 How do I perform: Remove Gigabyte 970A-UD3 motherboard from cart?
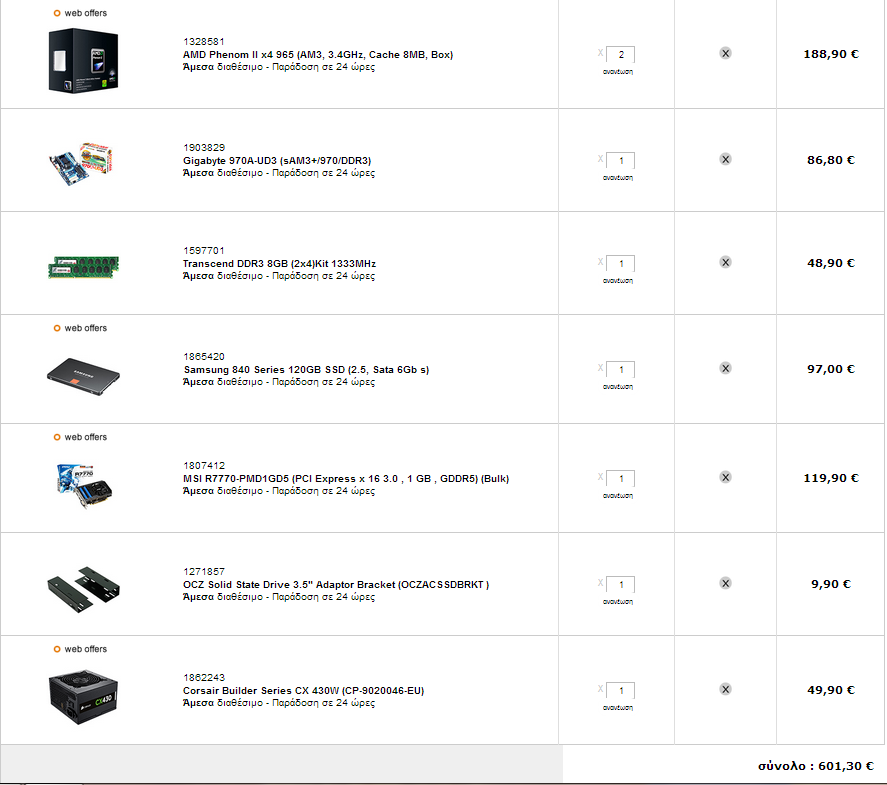click(x=725, y=159)
